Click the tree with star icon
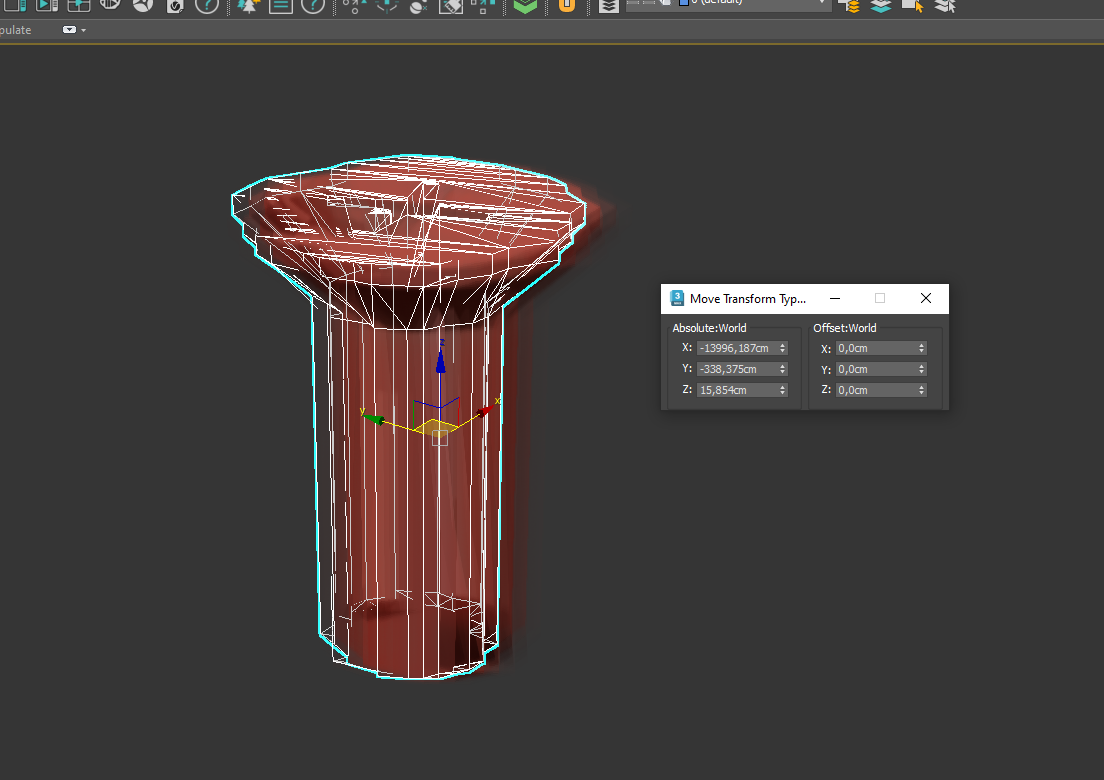Viewport: 1104px width, 780px height. click(x=247, y=5)
